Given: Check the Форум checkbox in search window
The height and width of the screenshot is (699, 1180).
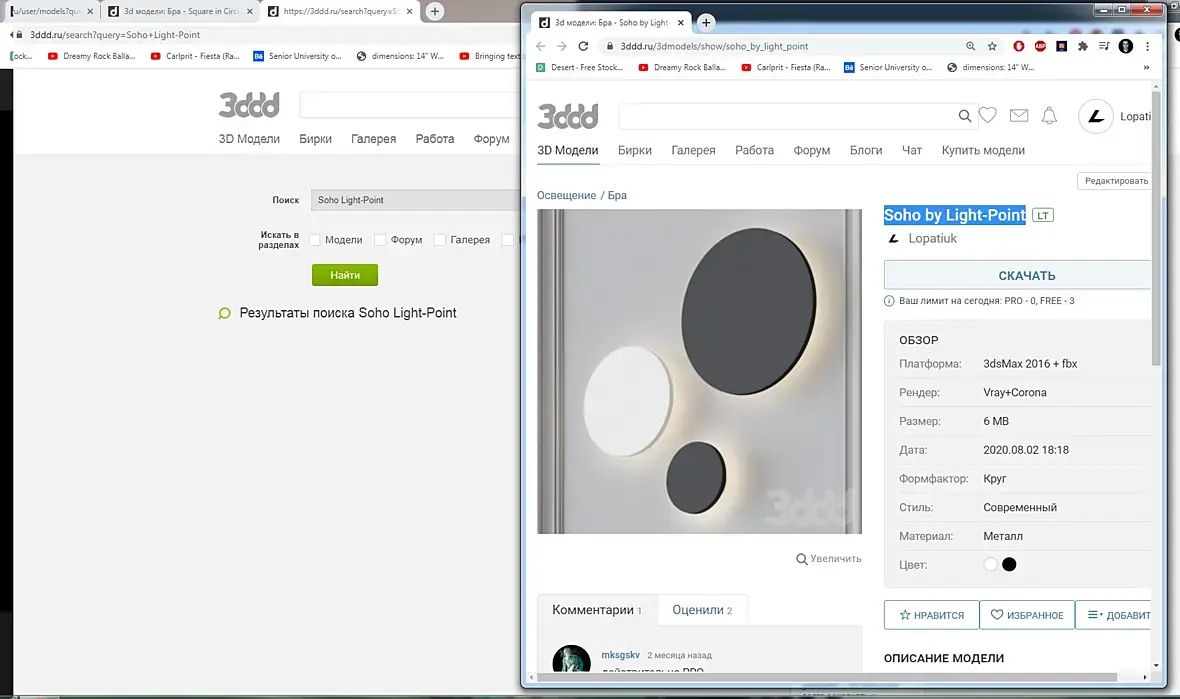Looking at the screenshot, I should [380, 239].
